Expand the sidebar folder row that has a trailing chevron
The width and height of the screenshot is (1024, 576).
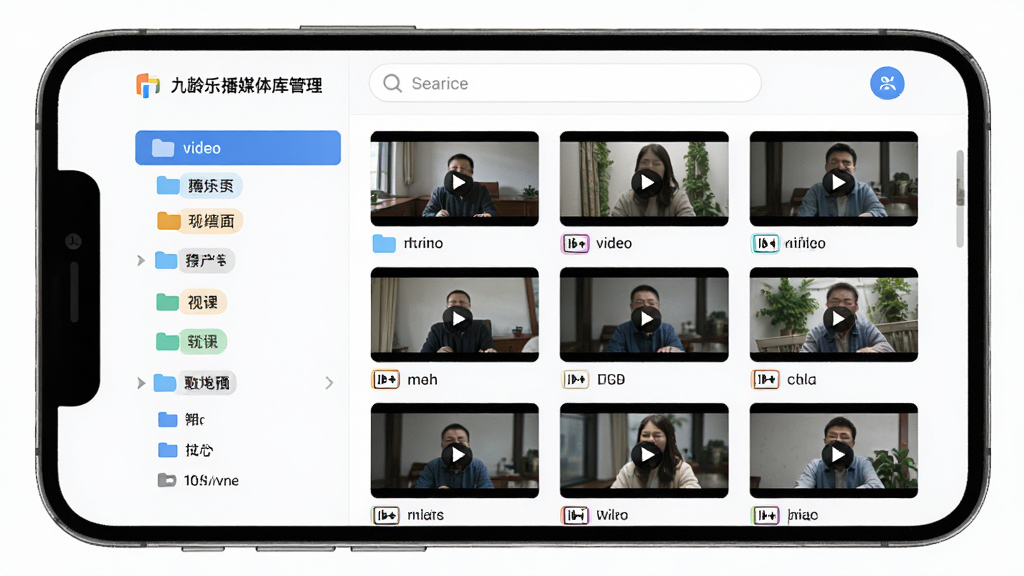(x=140, y=383)
